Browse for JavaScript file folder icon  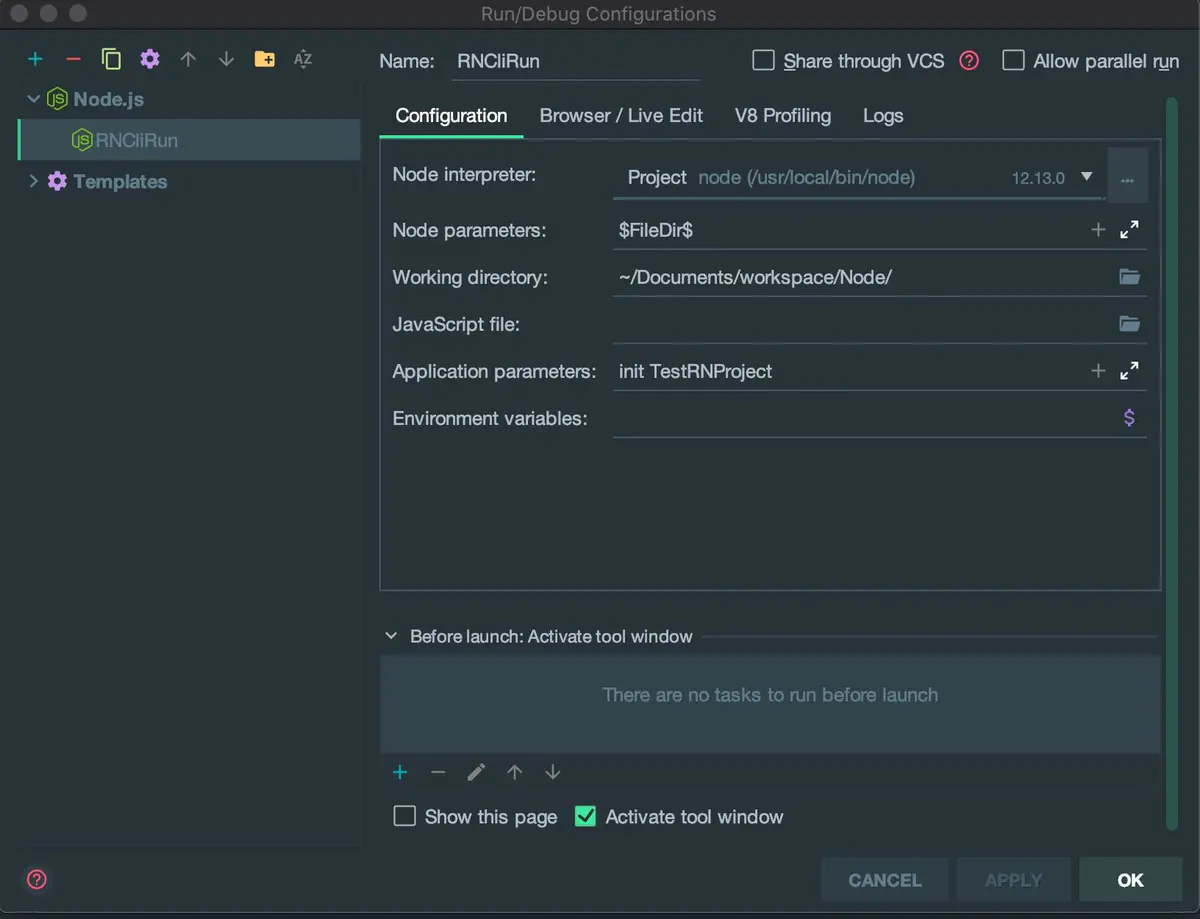[x=1129, y=324]
